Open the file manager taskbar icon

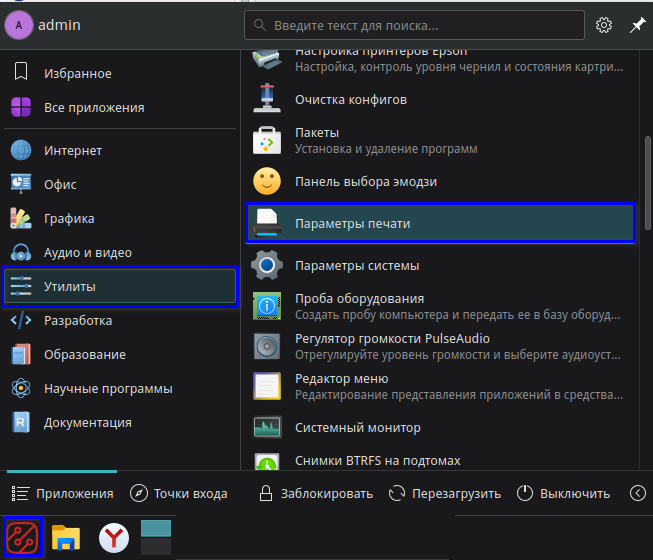67,539
